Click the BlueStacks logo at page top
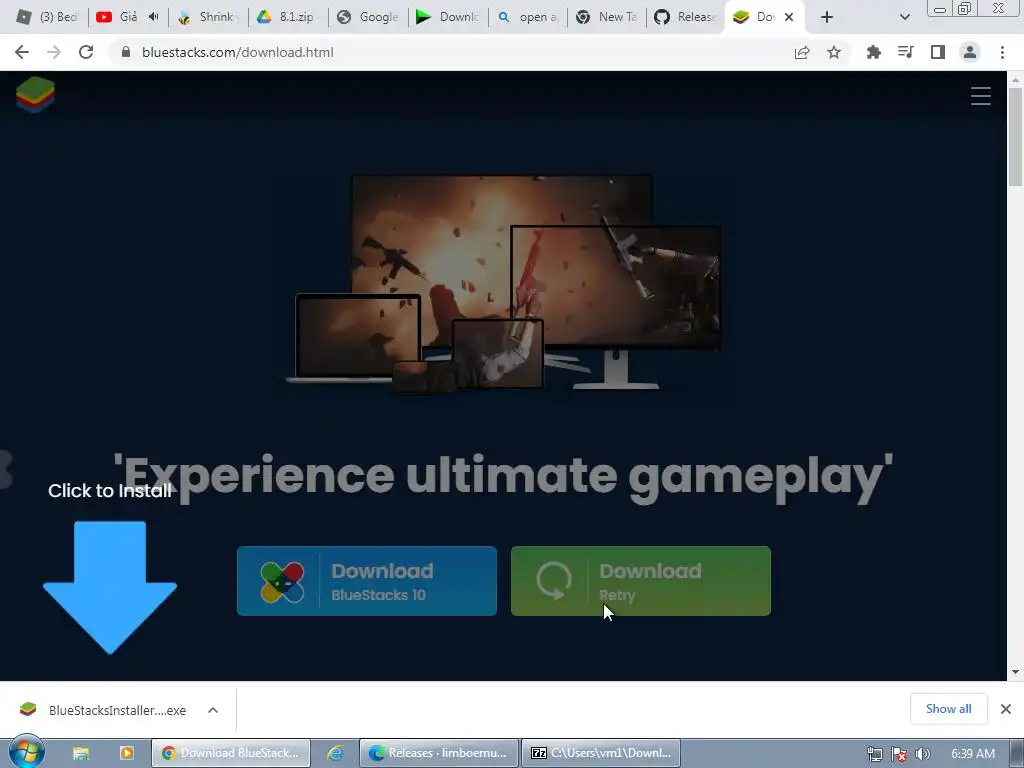Image resolution: width=1024 pixels, height=768 pixels. point(35,94)
